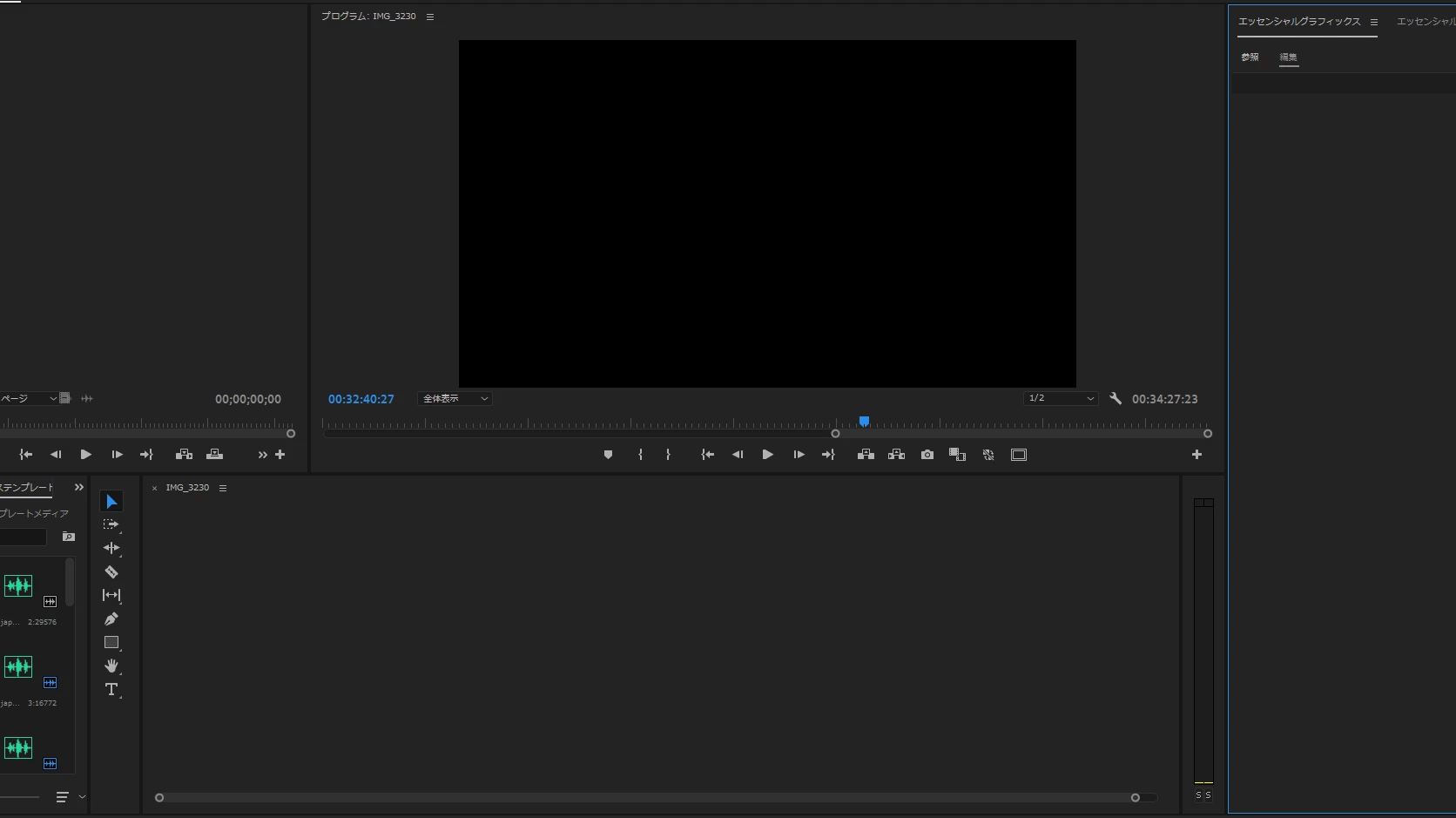Toggle proxies in Program monitor
This screenshot has height=818, width=1456.
(x=988, y=455)
